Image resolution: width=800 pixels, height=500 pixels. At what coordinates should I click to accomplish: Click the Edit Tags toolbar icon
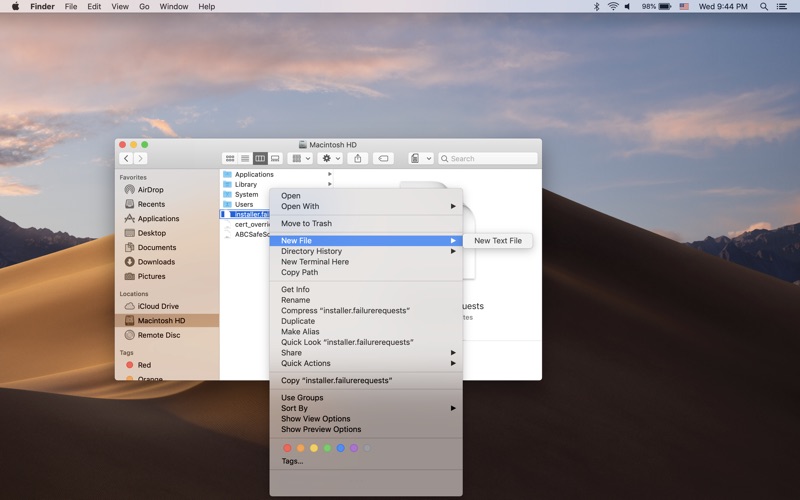[x=383, y=159]
